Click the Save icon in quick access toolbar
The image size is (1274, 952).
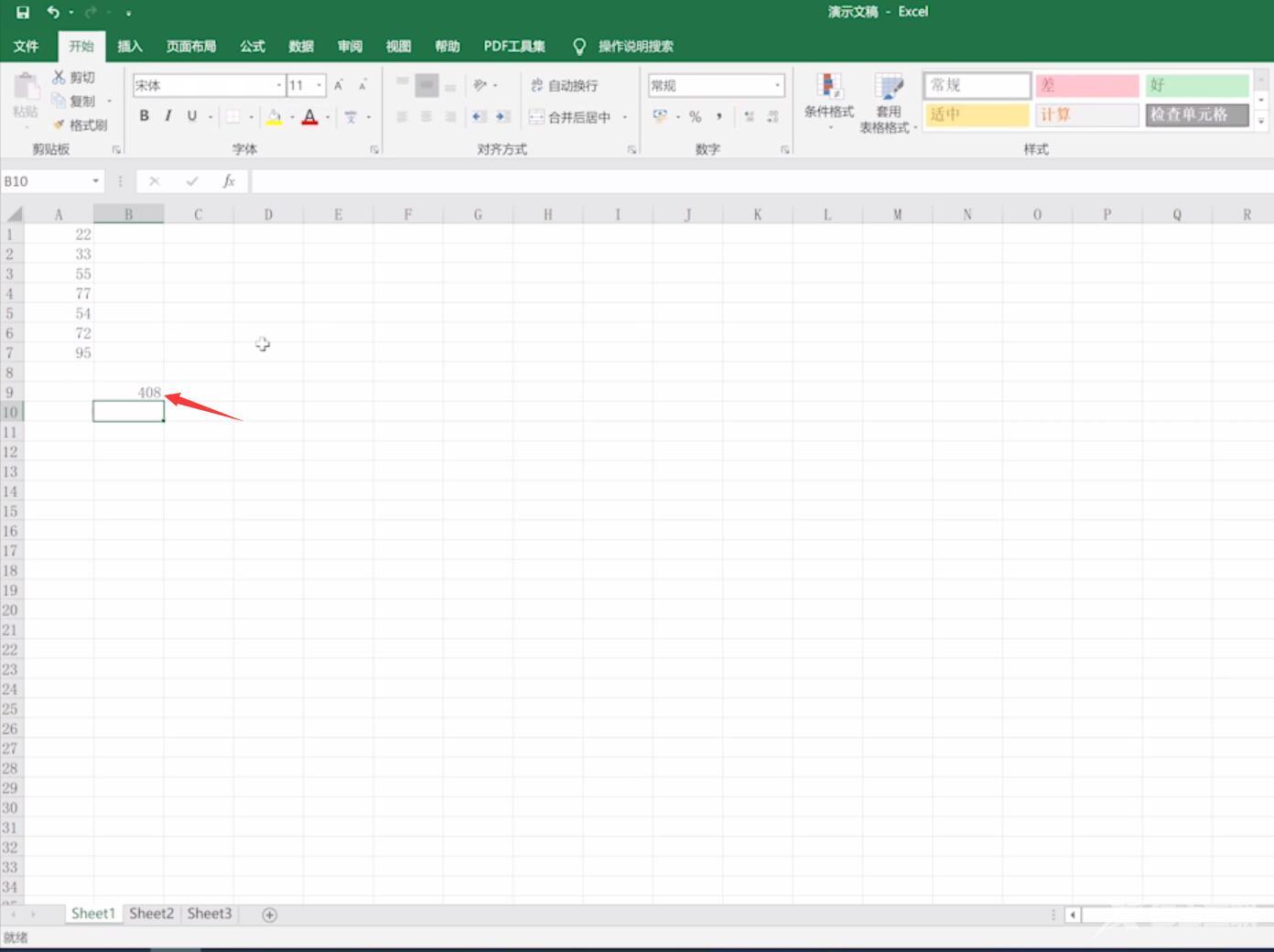[23, 13]
